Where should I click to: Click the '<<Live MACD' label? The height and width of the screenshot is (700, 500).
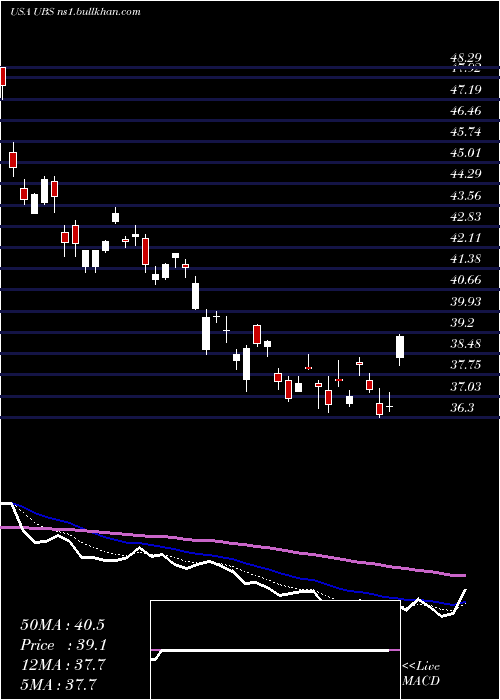click(x=421, y=673)
